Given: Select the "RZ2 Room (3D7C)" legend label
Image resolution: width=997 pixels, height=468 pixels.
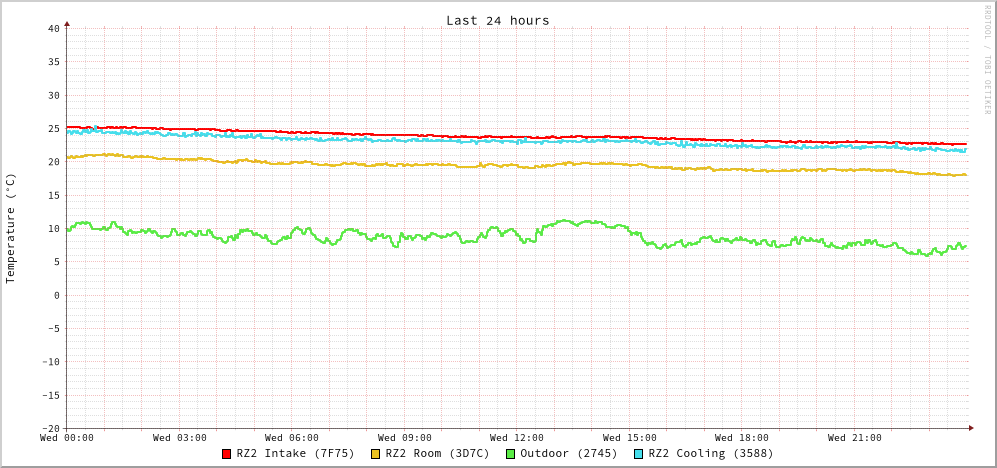Looking at the screenshot, I should pos(437,454).
